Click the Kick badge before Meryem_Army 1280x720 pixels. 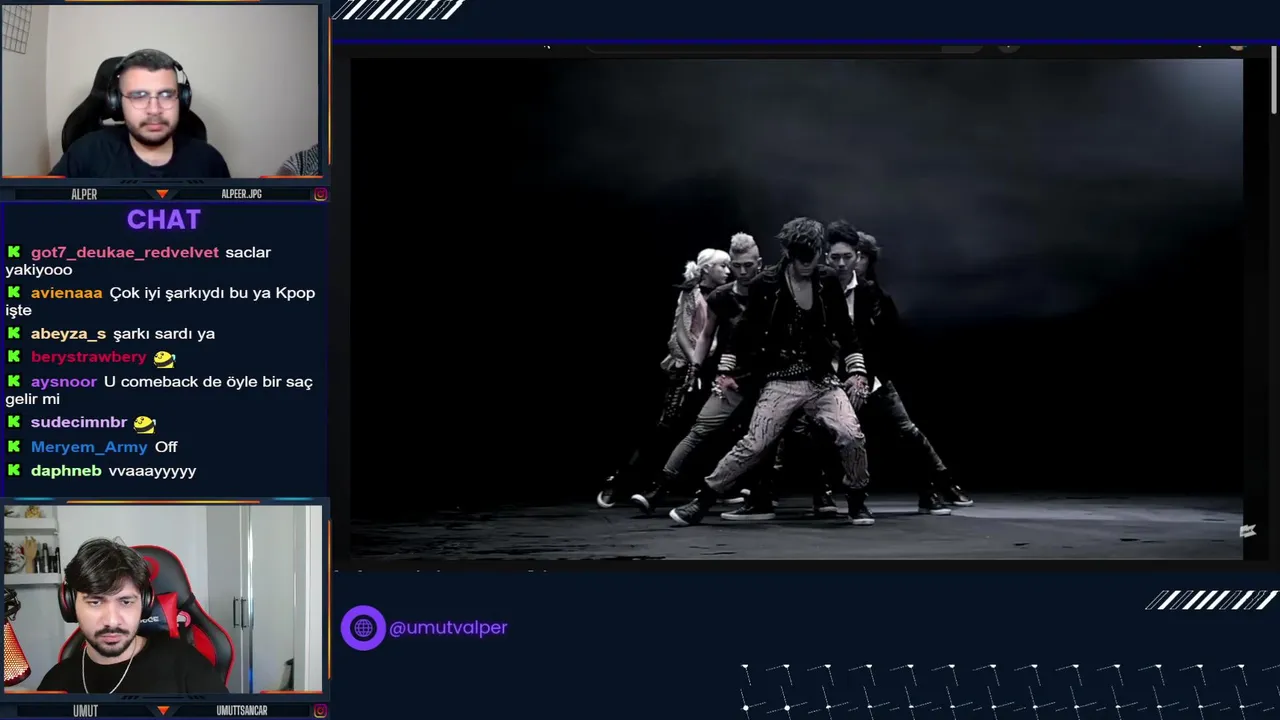tap(14, 446)
